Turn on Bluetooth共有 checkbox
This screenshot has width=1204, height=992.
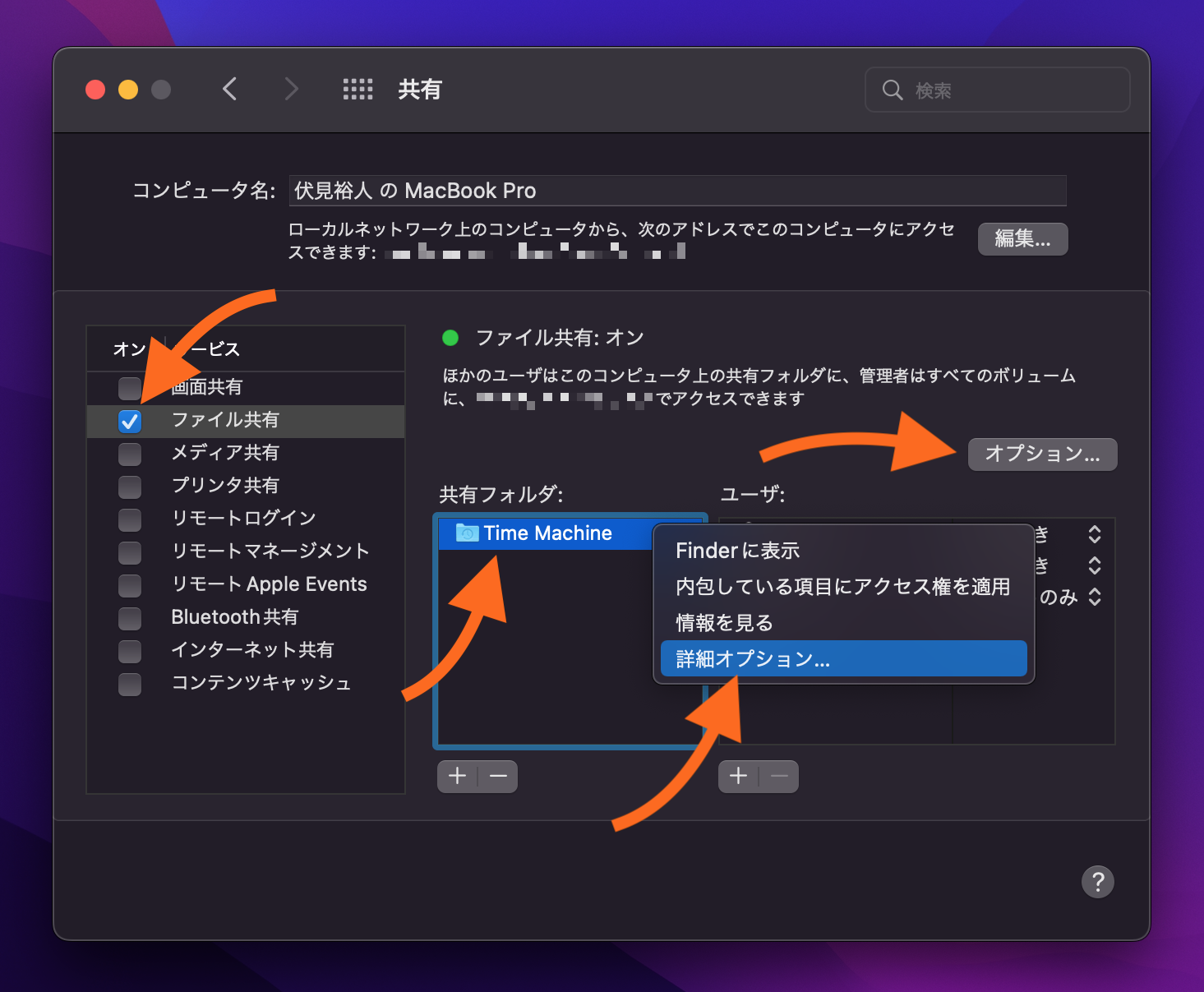[130, 618]
